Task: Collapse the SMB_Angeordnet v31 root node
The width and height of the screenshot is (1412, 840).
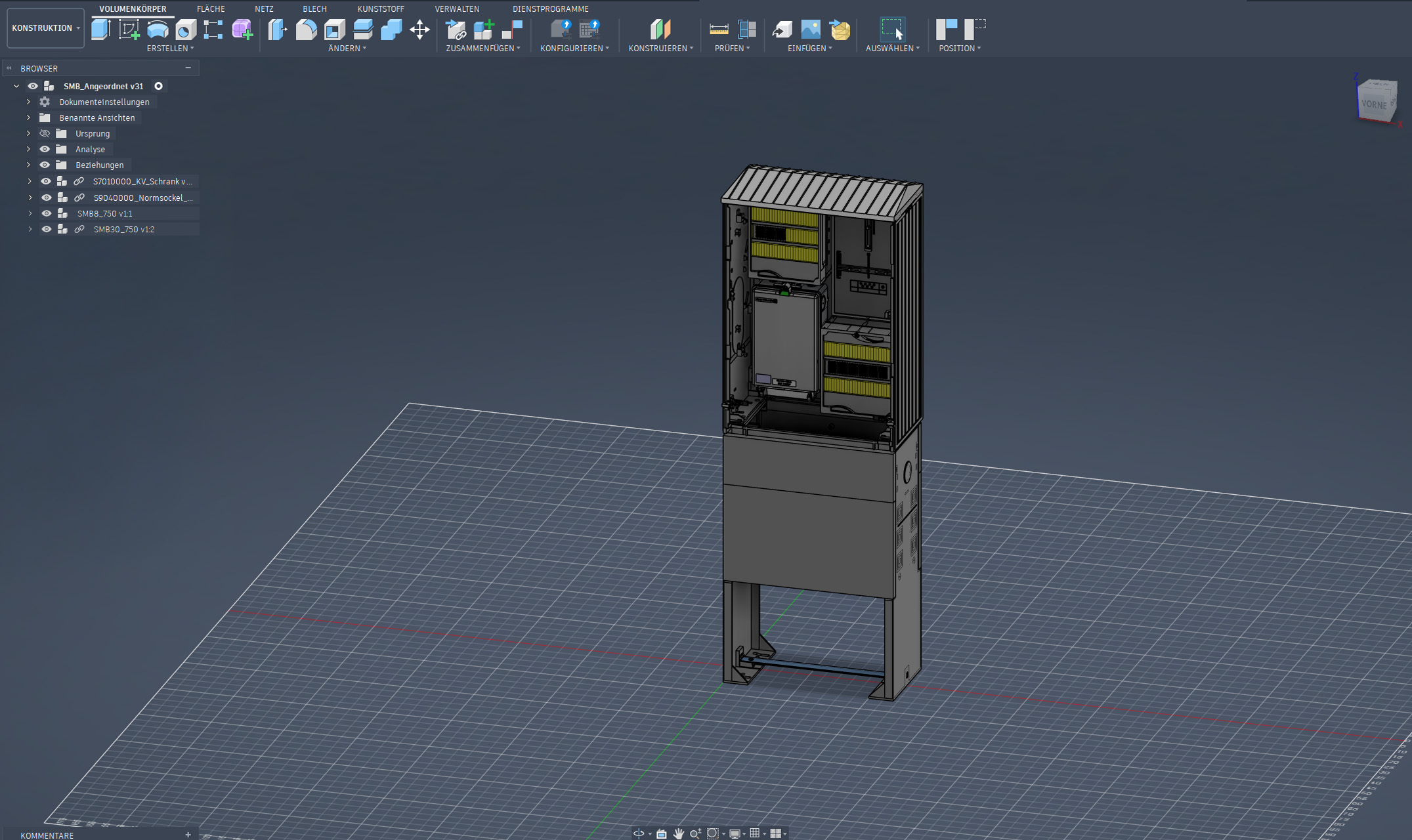Action: [16, 86]
